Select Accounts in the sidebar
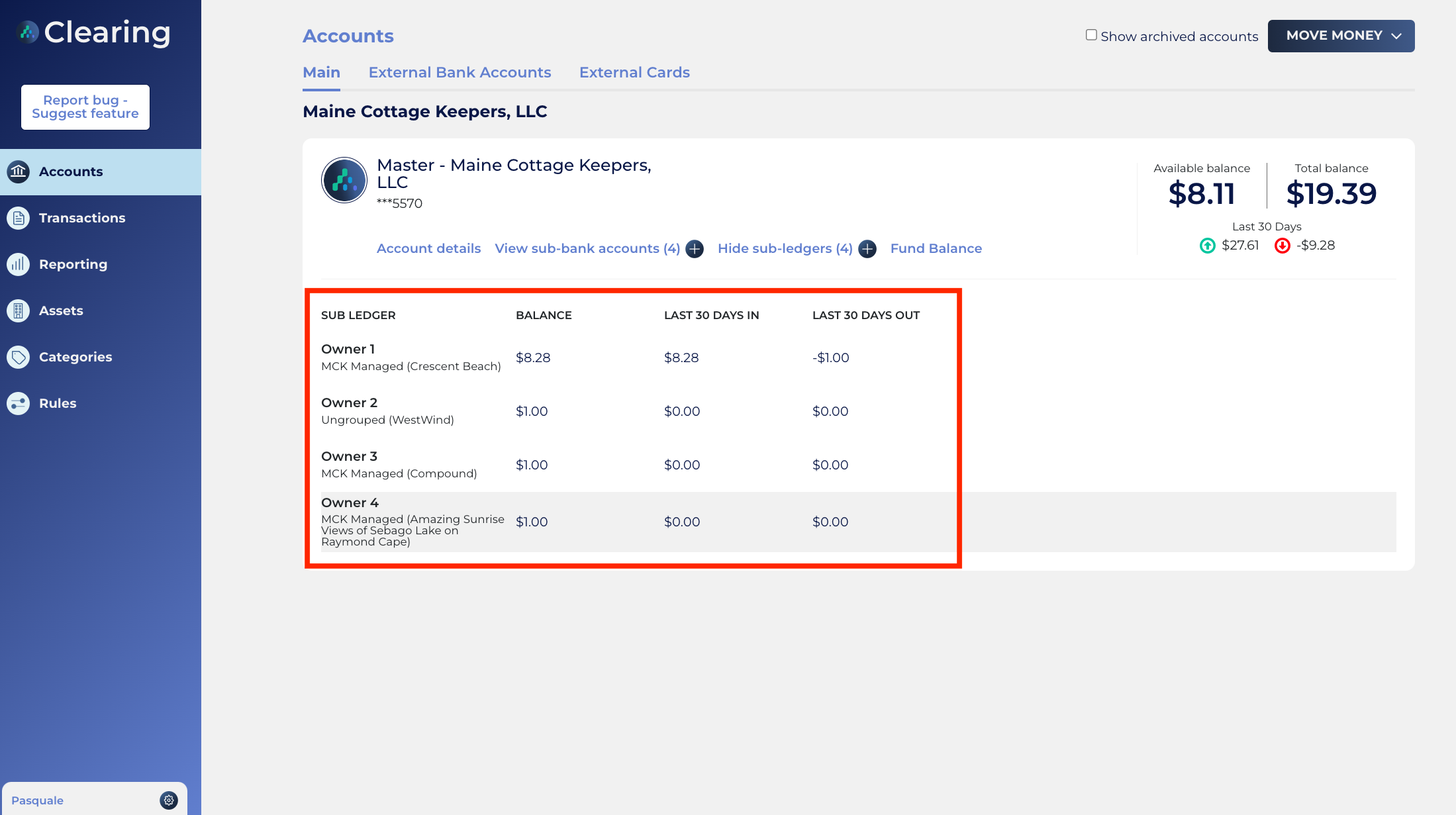The height and width of the screenshot is (815, 1456). (x=101, y=172)
